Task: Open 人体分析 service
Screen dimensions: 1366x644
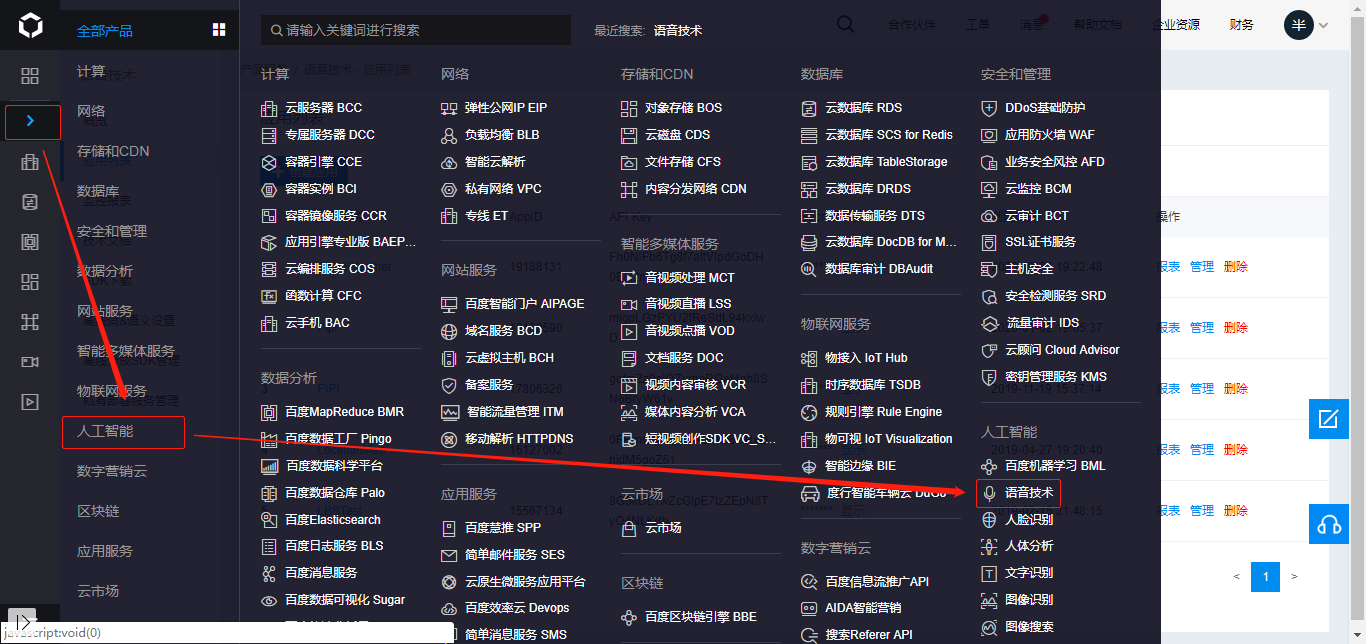Action: pos(1017,546)
